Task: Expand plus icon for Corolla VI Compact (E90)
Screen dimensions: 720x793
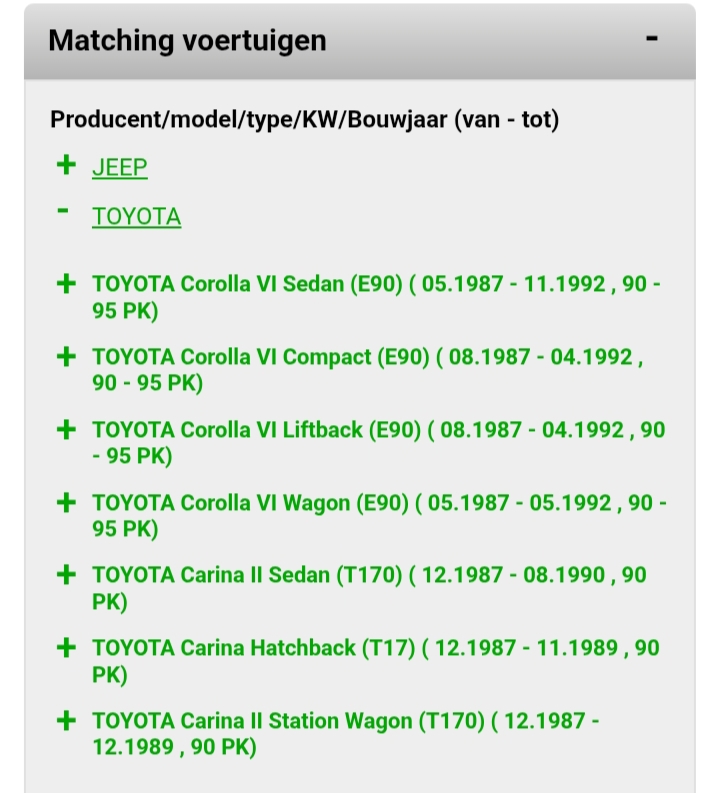Action: (66, 356)
